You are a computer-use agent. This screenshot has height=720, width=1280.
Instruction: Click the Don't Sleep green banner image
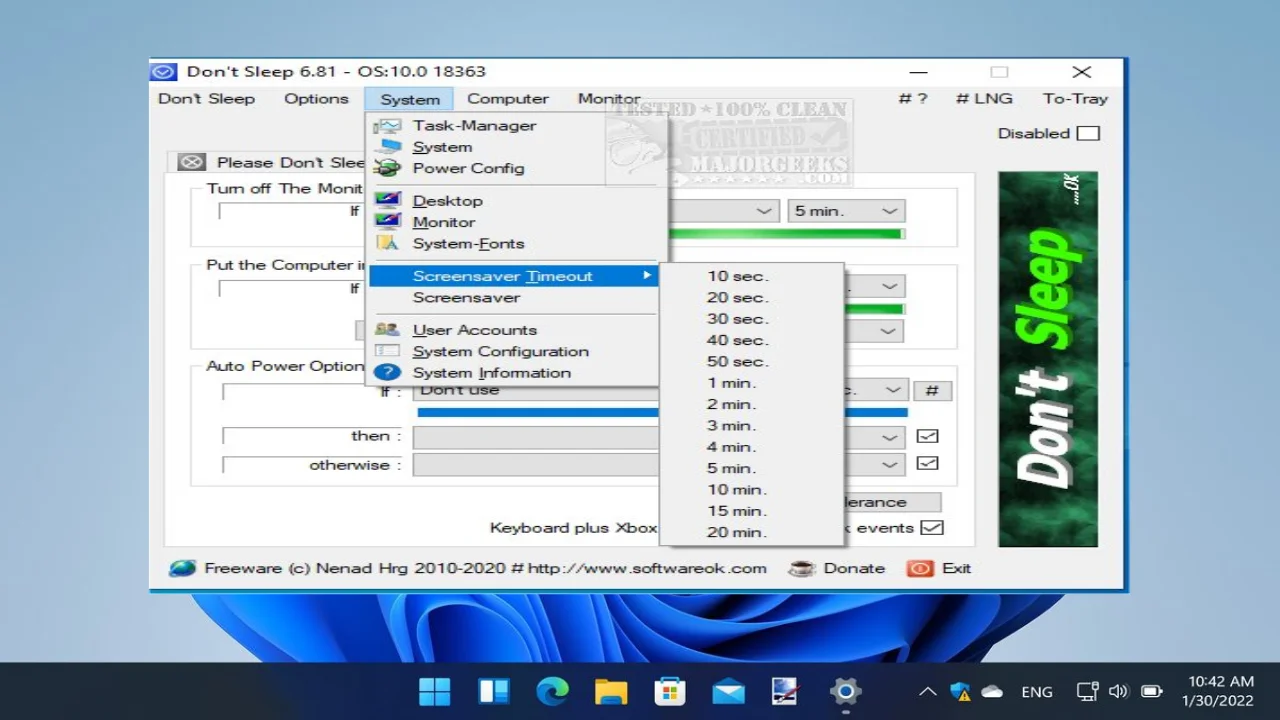pyautogui.click(x=1048, y=359)
